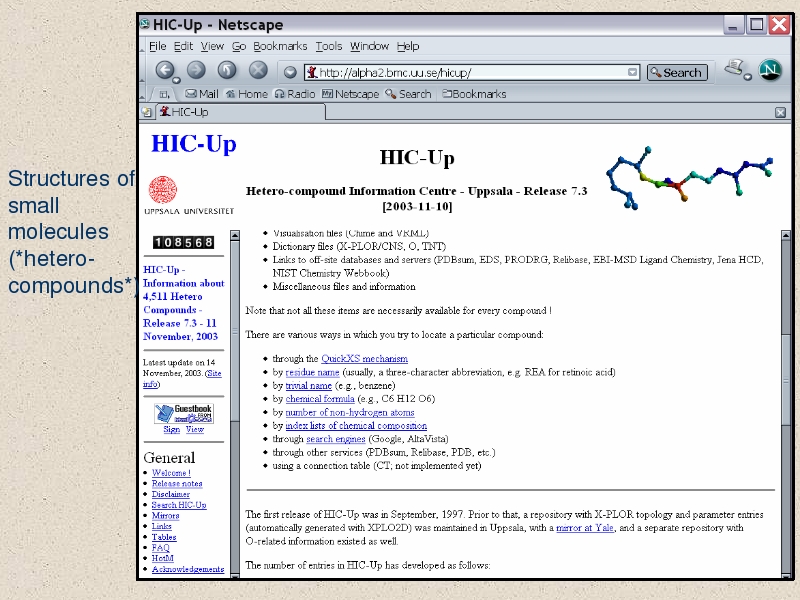Open the Edit menu
Screen dimensions: 800x600
coord(183,46)
